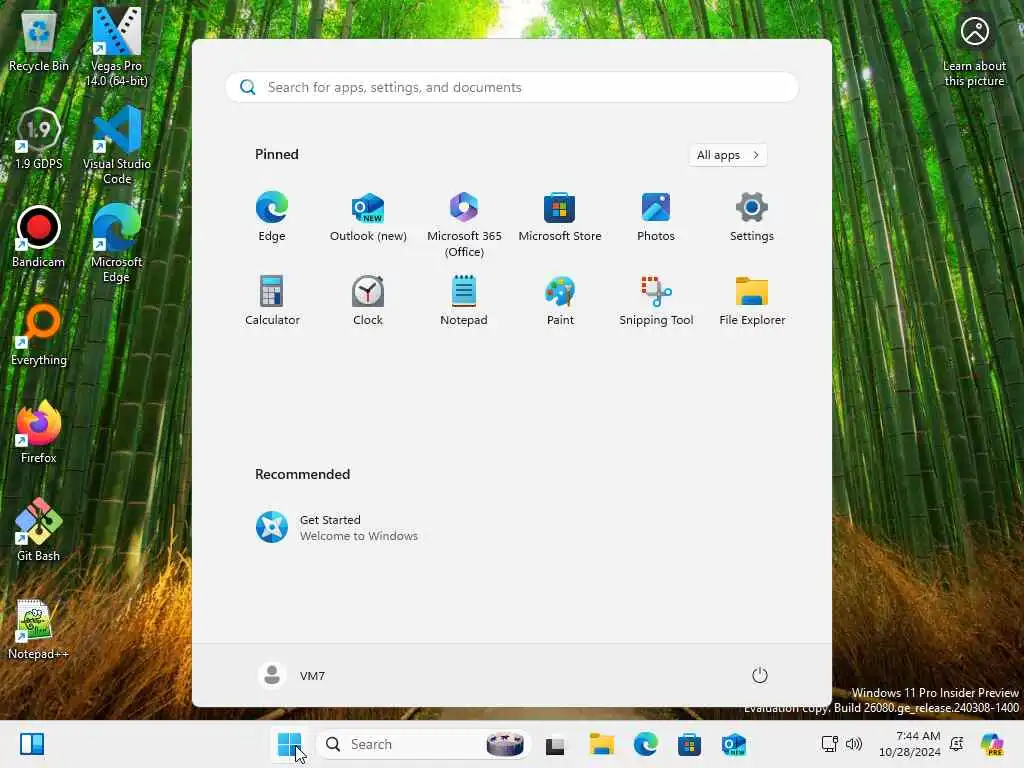Open Edge from pinned apps
The image size is (1024, 768).
click(272, 217)
